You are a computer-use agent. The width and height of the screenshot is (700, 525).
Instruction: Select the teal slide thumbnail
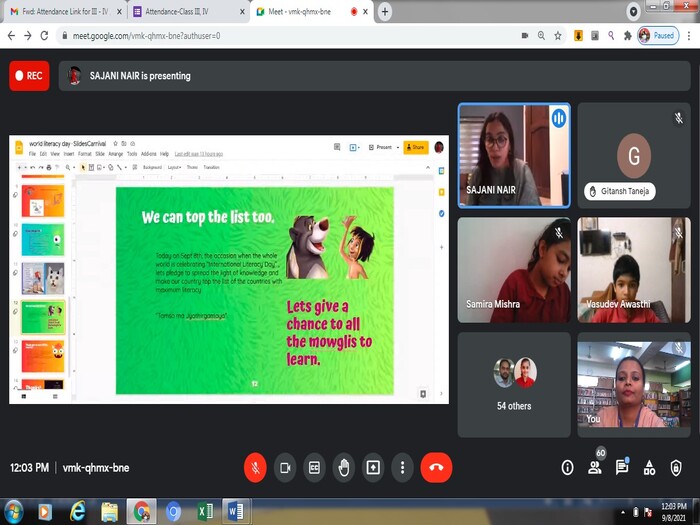pos(43,240)
